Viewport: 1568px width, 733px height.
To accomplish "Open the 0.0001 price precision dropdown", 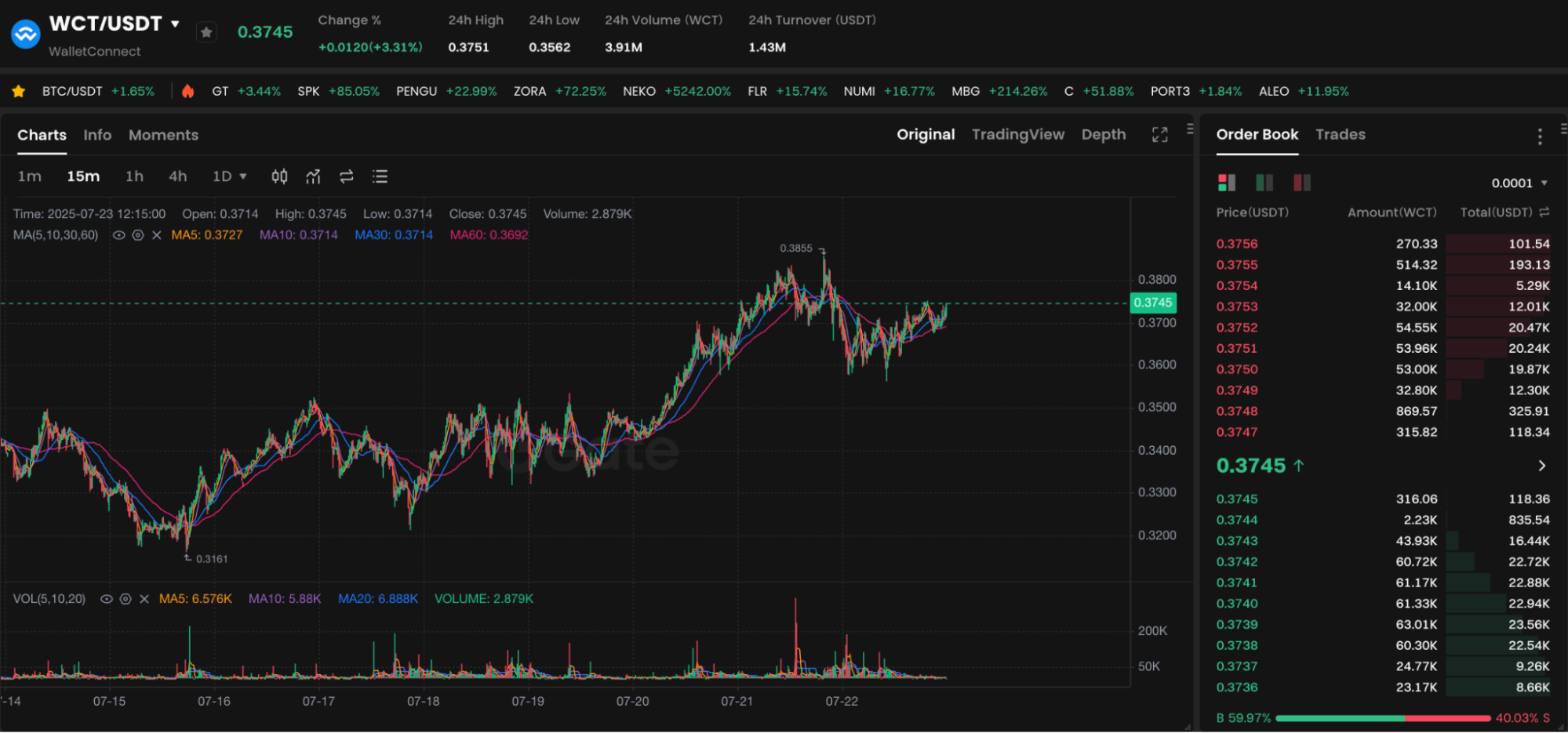I will tap(1519, 183).
